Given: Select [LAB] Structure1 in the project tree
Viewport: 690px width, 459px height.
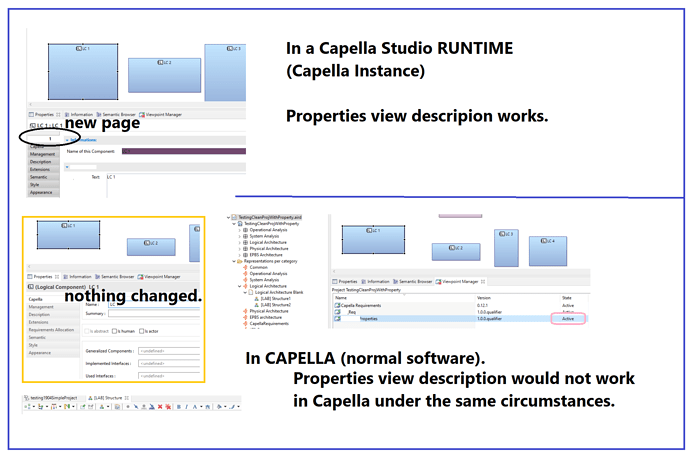Looking at the screenshot, I should [x=275, y=298].
